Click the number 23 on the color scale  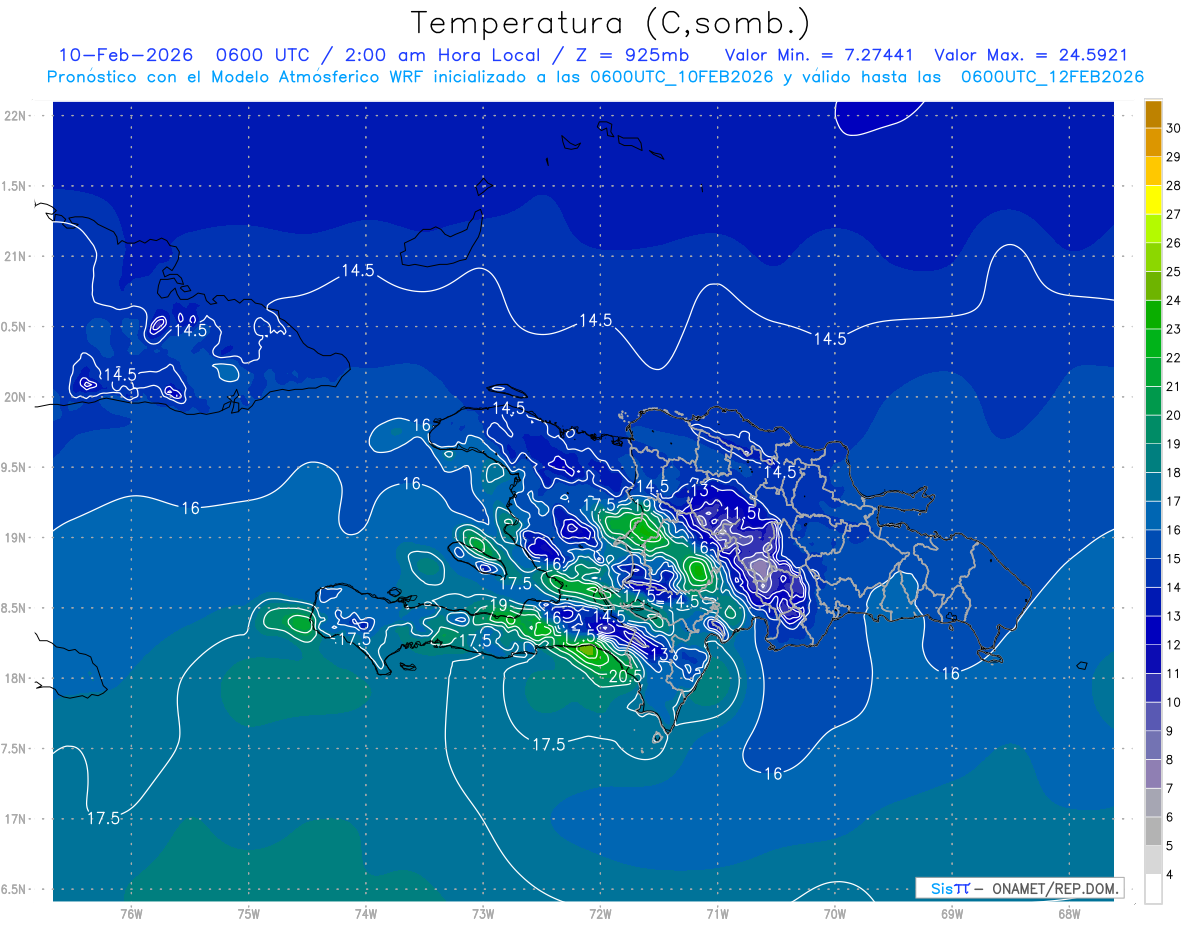pos(1174,329)
